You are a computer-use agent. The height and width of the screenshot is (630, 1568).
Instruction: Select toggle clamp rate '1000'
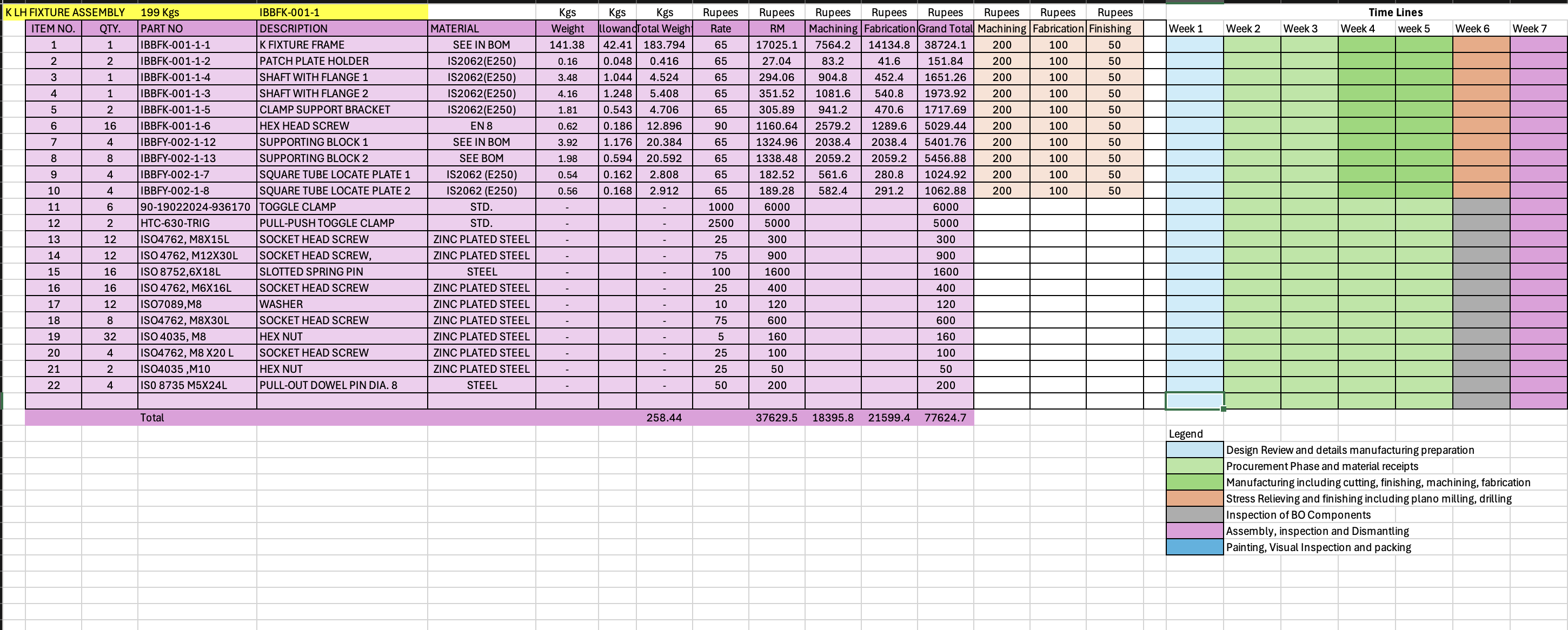pyautogui.click(x=721, y=207)
